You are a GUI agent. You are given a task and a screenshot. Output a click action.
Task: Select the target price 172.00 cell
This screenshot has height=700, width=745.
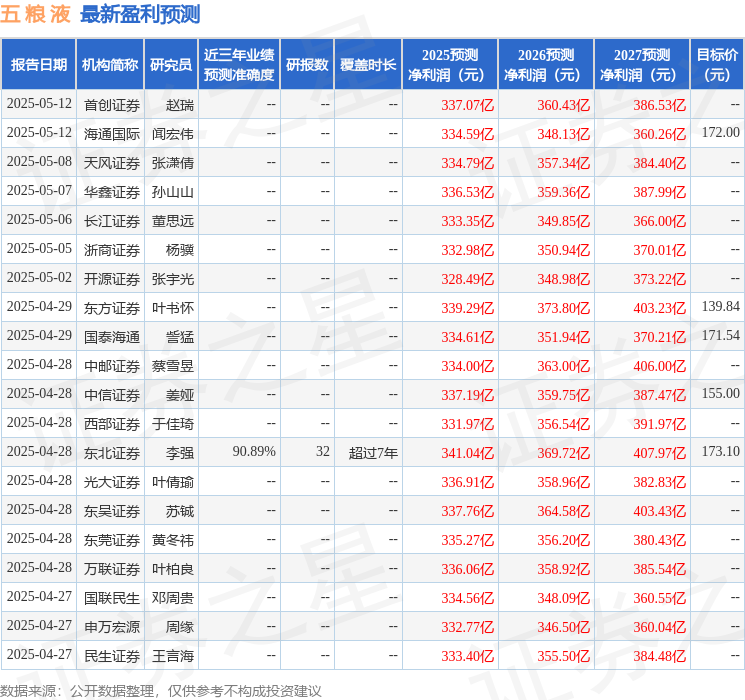pyautogui.click(x=721, y=133)
